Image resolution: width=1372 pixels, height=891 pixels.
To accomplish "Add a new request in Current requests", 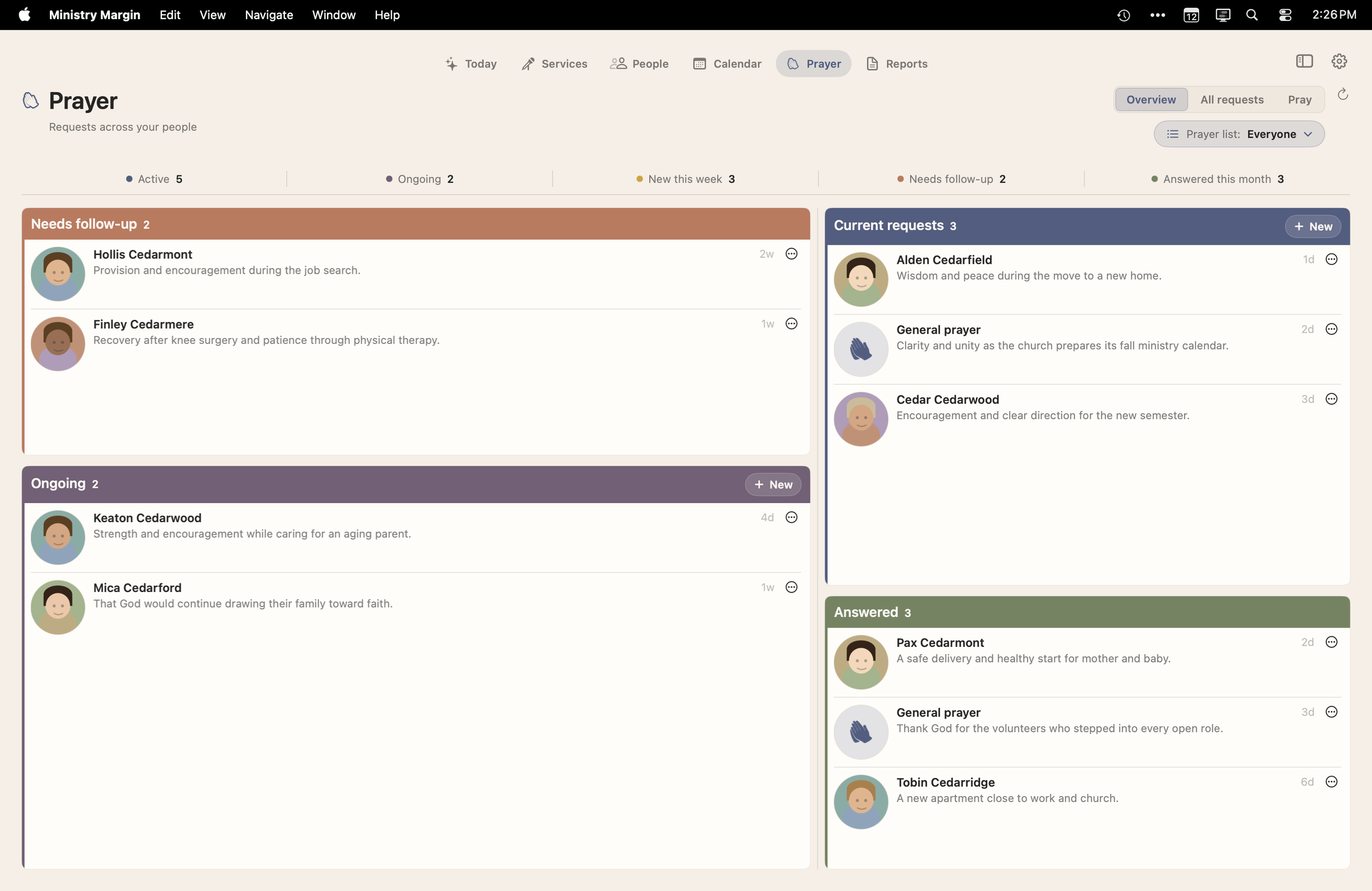I will [1313, 227].
